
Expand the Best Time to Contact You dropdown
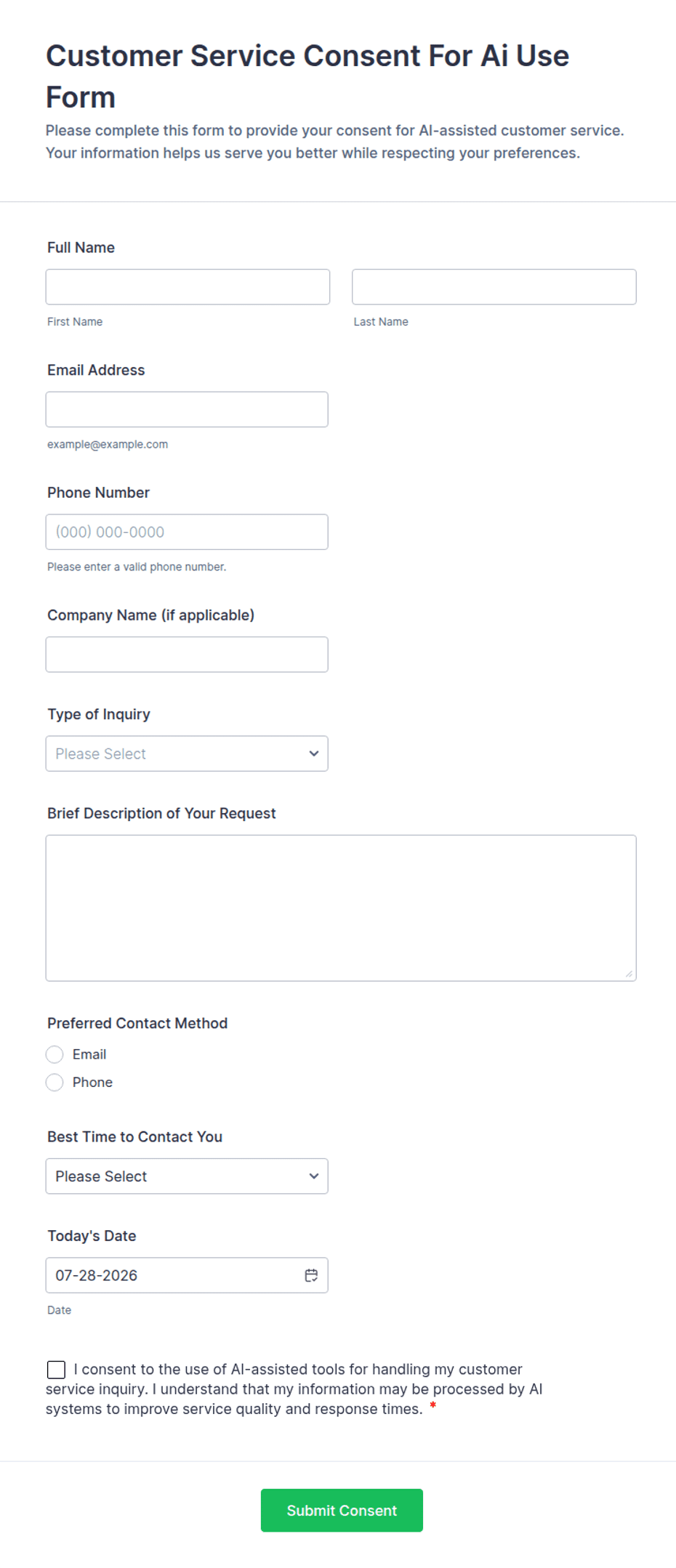187,1176
